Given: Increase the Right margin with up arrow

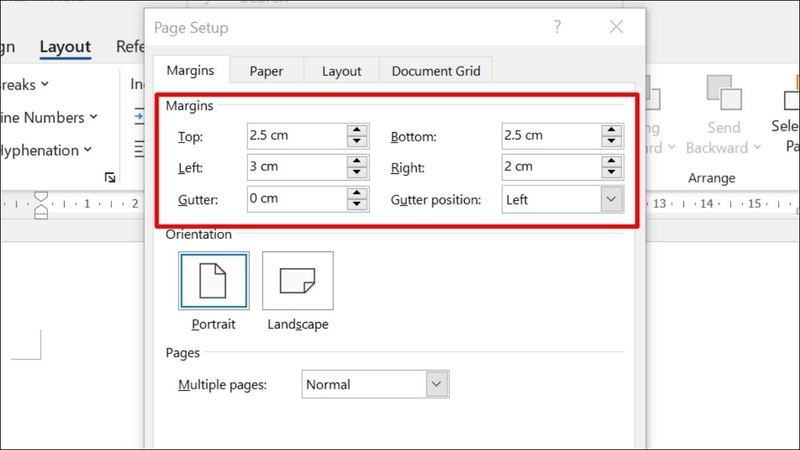Looking at the screenshot, I should pyautogui.click(x=611, y=161).
